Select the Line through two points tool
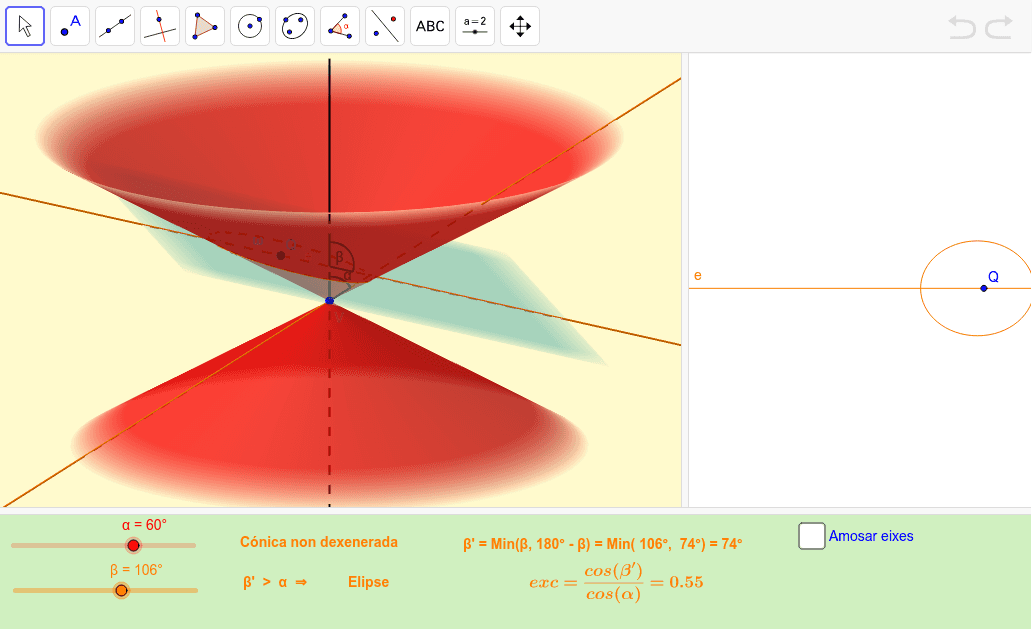 (115, 26)
